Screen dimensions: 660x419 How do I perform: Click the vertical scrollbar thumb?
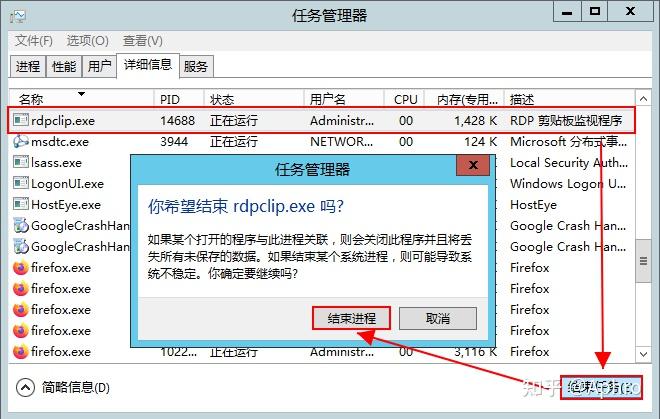point(643,261)
